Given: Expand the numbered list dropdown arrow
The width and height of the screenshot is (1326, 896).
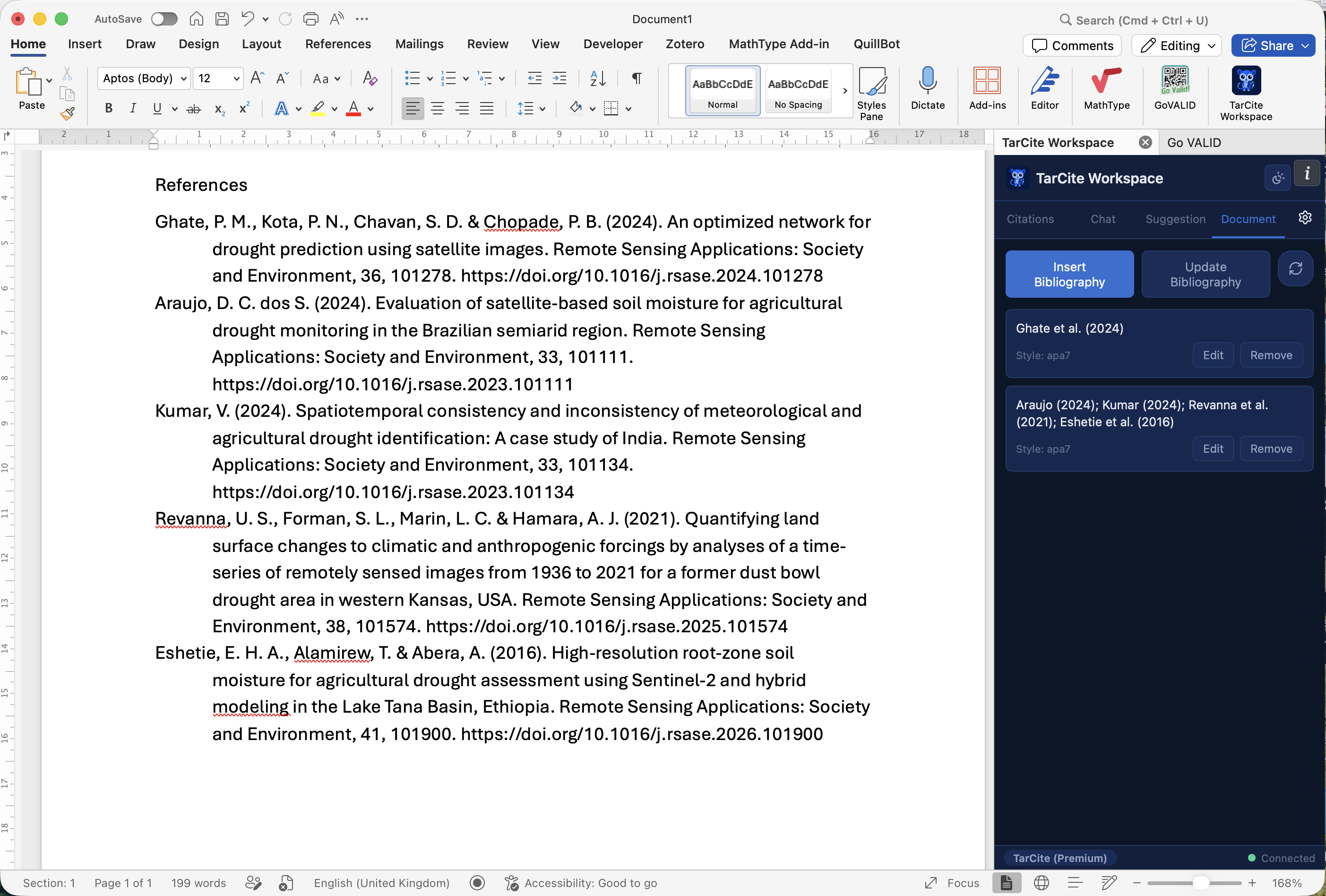Looking at the screenshot, I should click(x=465, y=79).
